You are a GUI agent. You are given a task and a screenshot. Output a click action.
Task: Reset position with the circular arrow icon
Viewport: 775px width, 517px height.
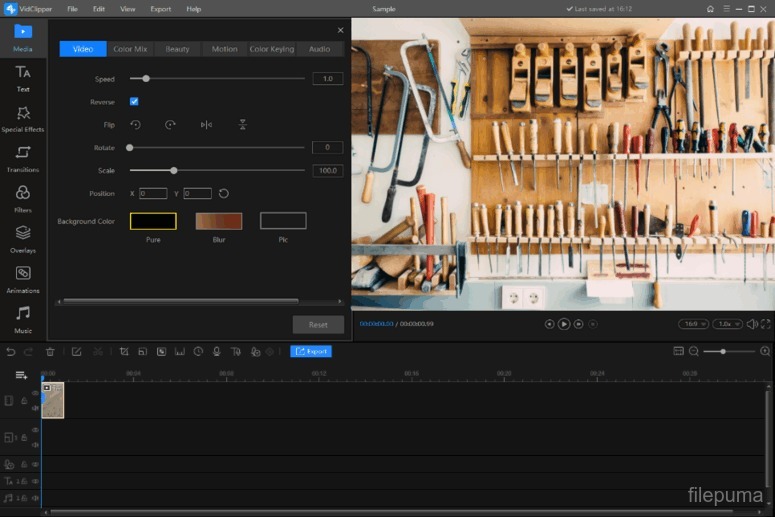(x=224, y=194)
